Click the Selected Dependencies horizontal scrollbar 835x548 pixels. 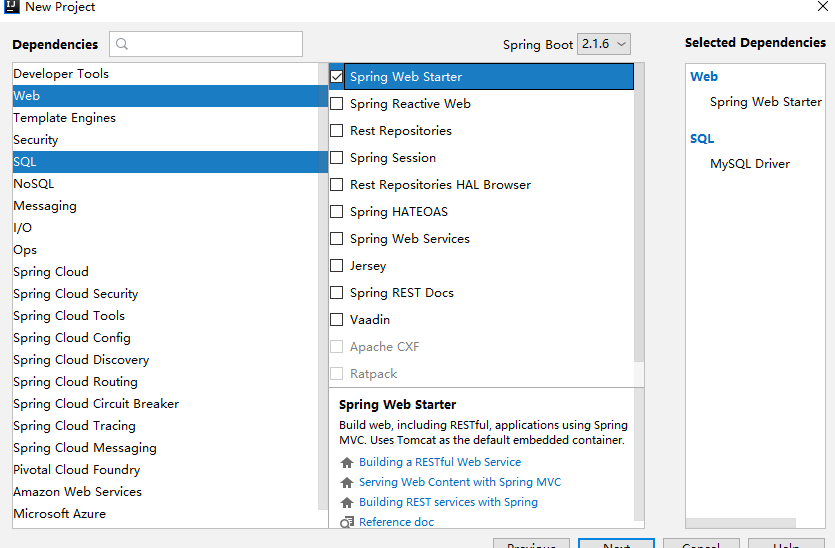pyautogui.click(x=741, y=523)
